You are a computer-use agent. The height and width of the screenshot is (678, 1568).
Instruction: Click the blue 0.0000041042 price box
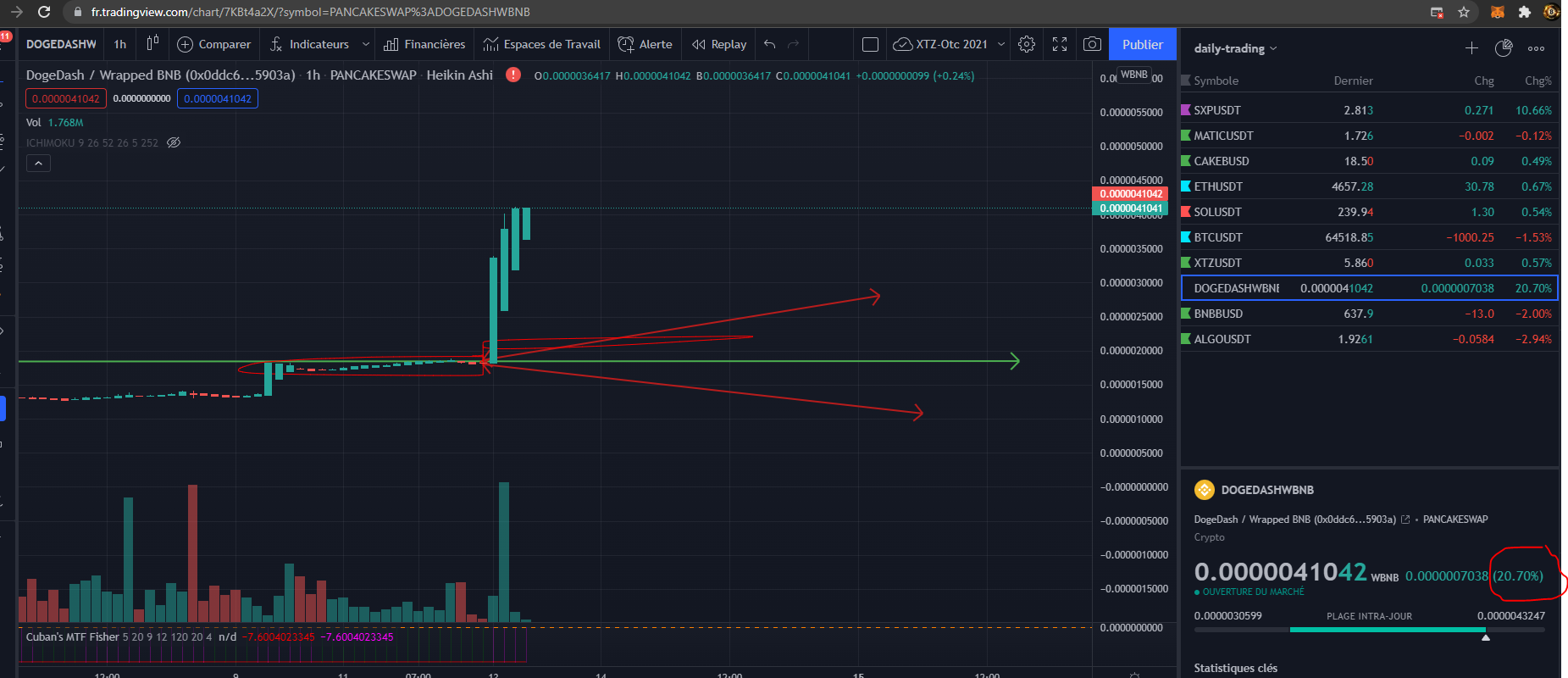click(x=218, y=98)
